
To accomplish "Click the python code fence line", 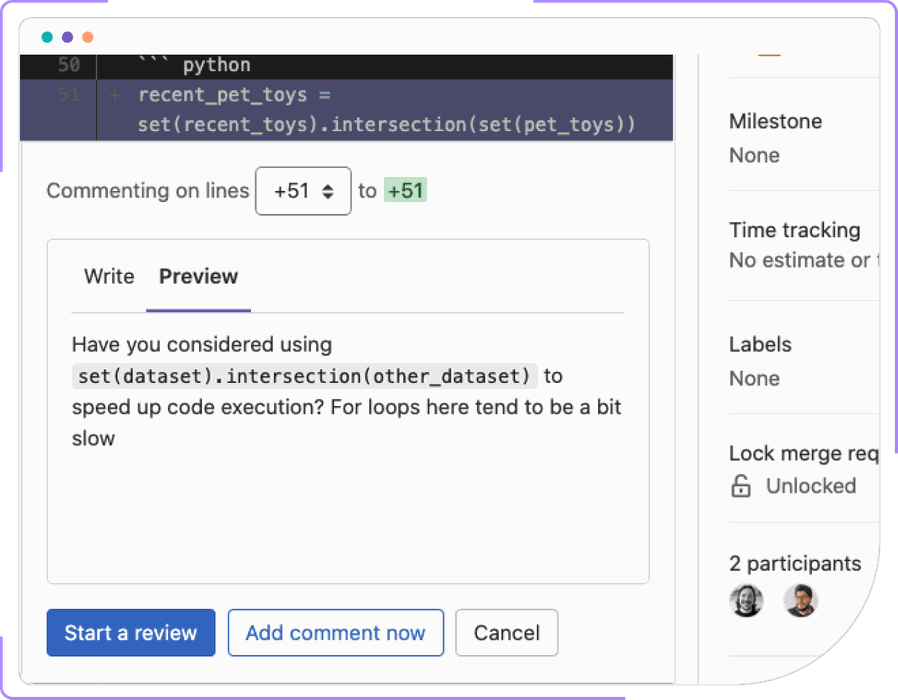I will click(195, 65).
